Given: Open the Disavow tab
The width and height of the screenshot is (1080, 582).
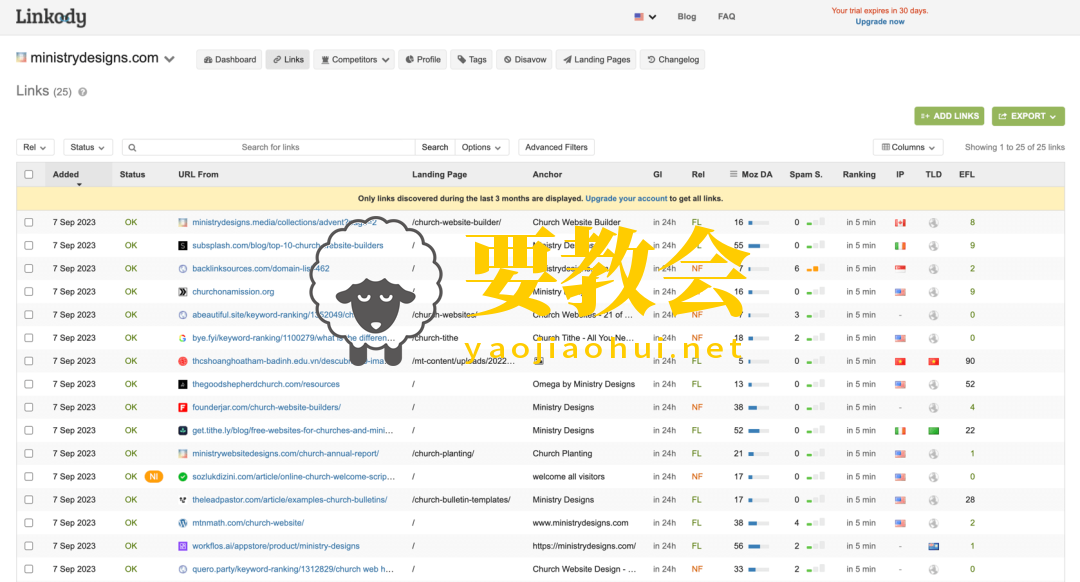Looking at the screenshot, I should coord(524,59).
